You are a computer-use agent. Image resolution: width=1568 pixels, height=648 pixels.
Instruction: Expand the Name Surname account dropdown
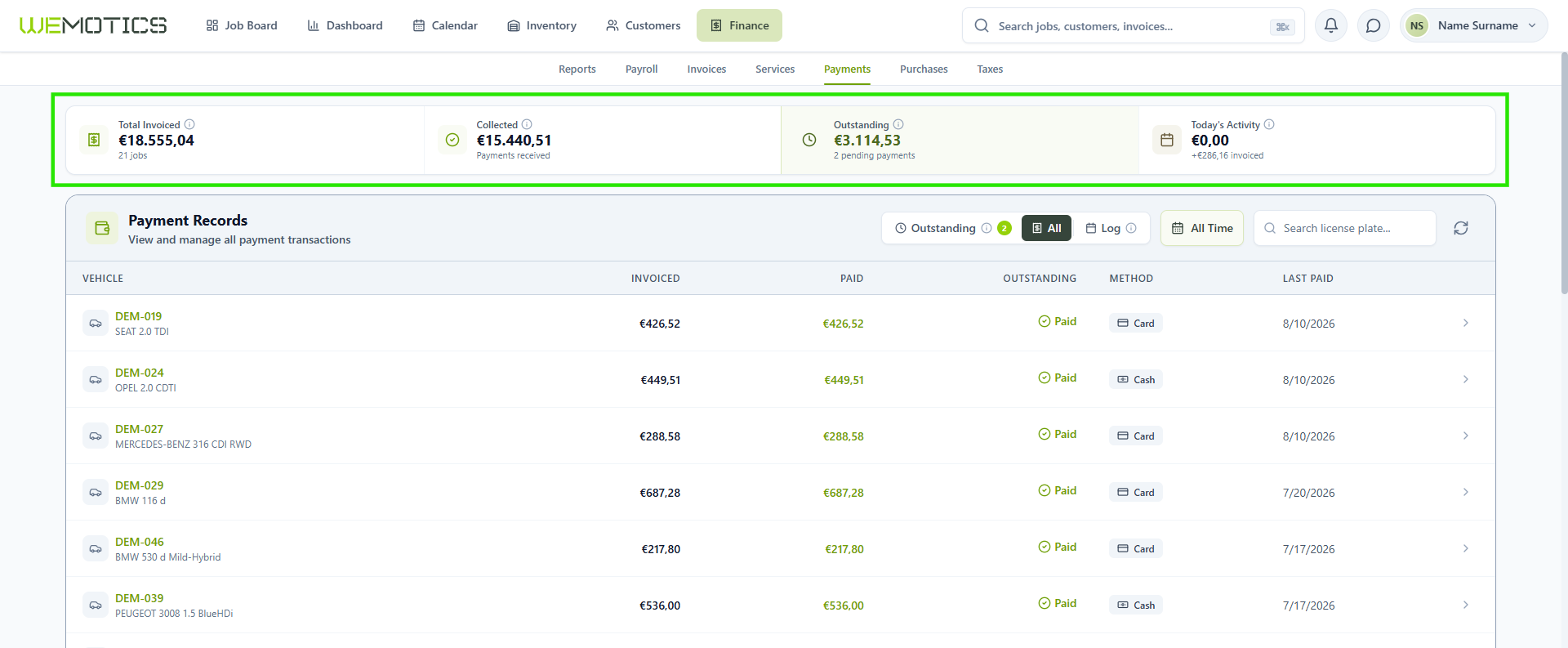coord(1474,25)
